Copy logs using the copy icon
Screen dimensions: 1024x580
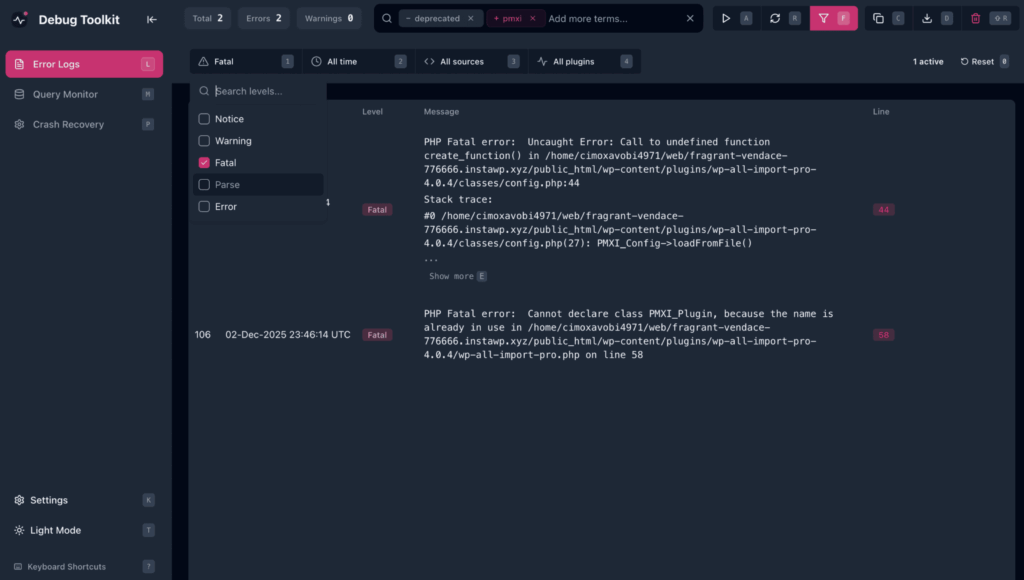[x=880, y=17]
